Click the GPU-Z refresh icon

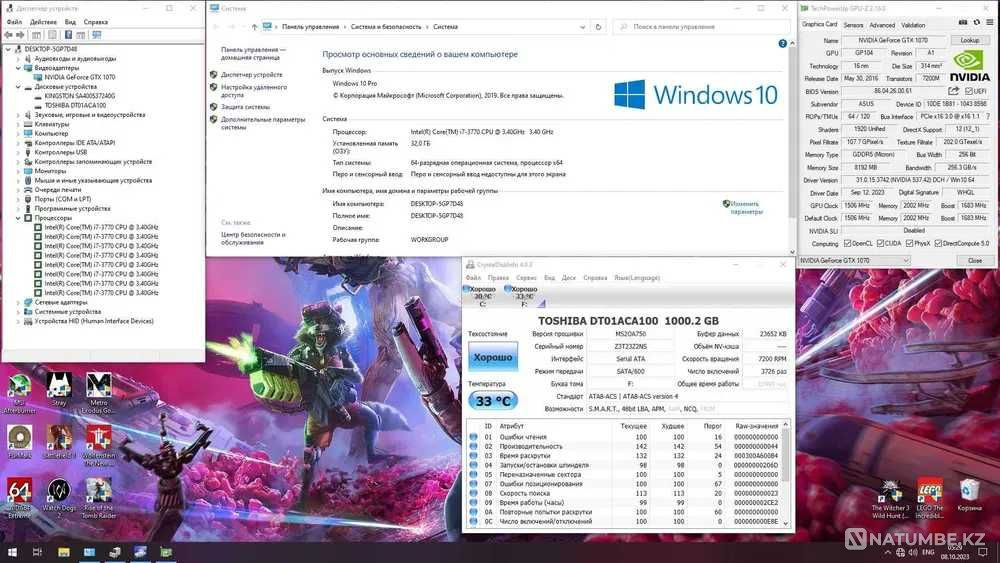pyautogui.click(x=976, y=23)
